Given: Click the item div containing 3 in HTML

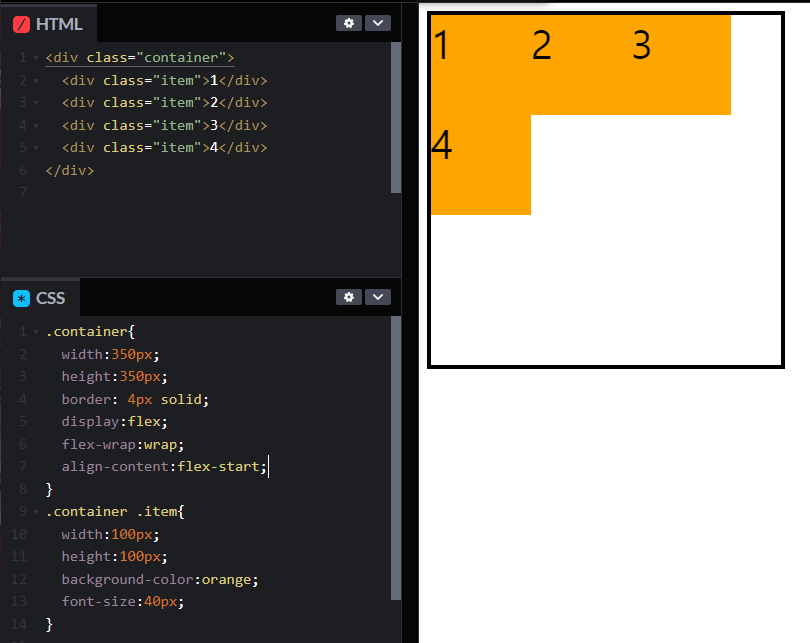Looking at the screenshot, I should tap(164, 126).
